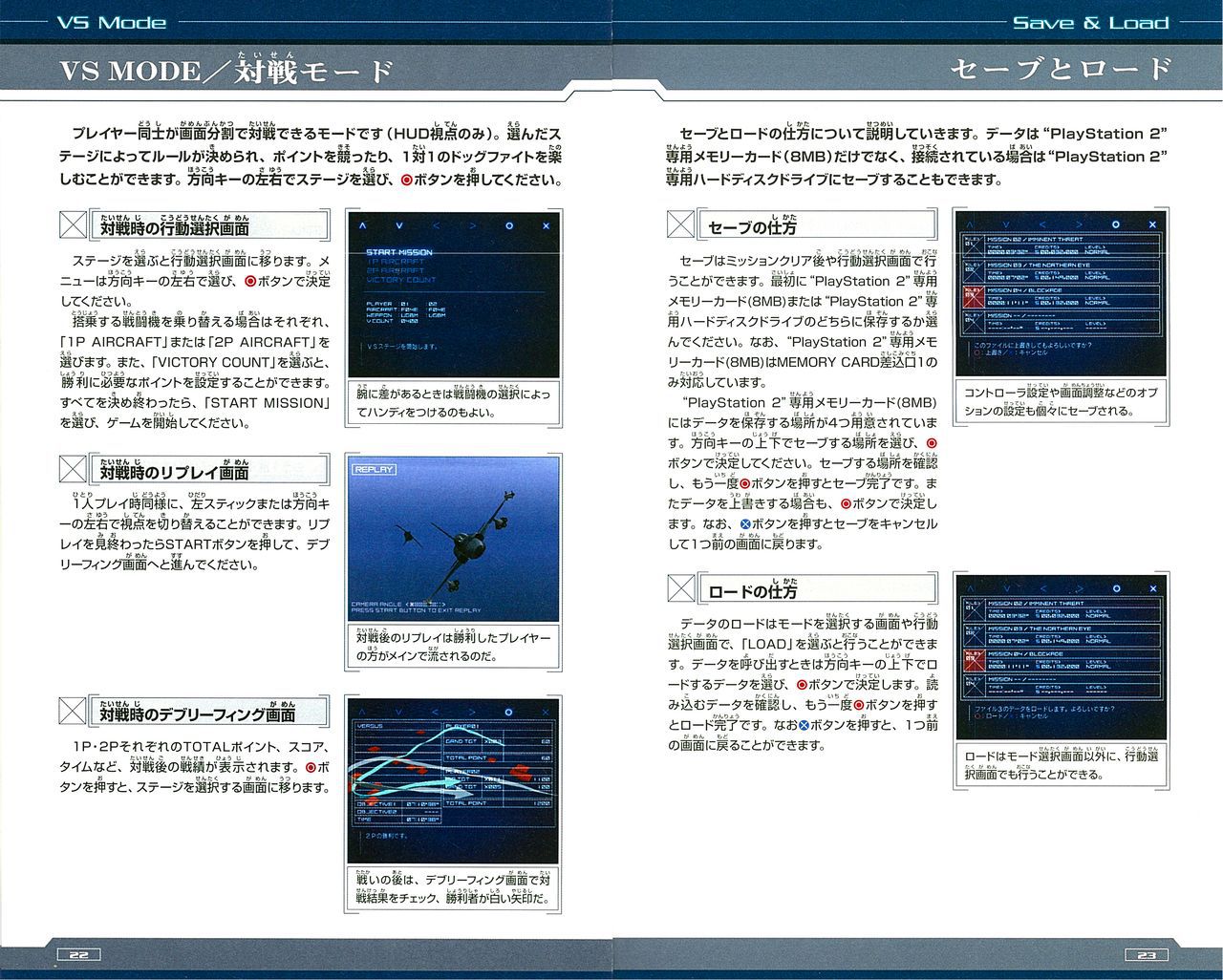Click the 対戦時のリプレイ画面 section heading
The image size is (1223, 980).
pos(175,469)
